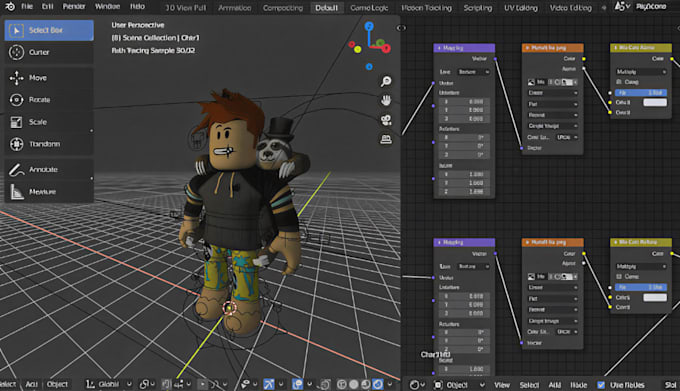Toggle camera view icon in viewport

(386, 120)
